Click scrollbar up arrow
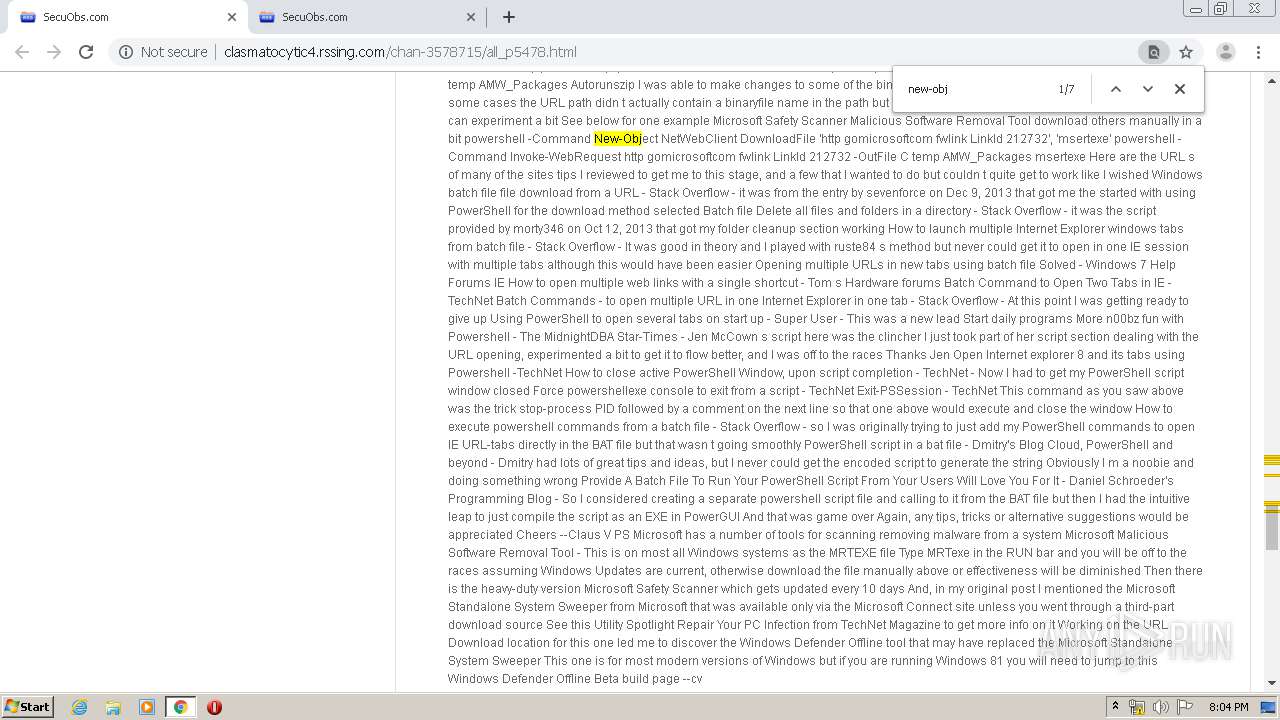The height and width of the screenshot is (720, 1280). click(x=1271, y=79)
